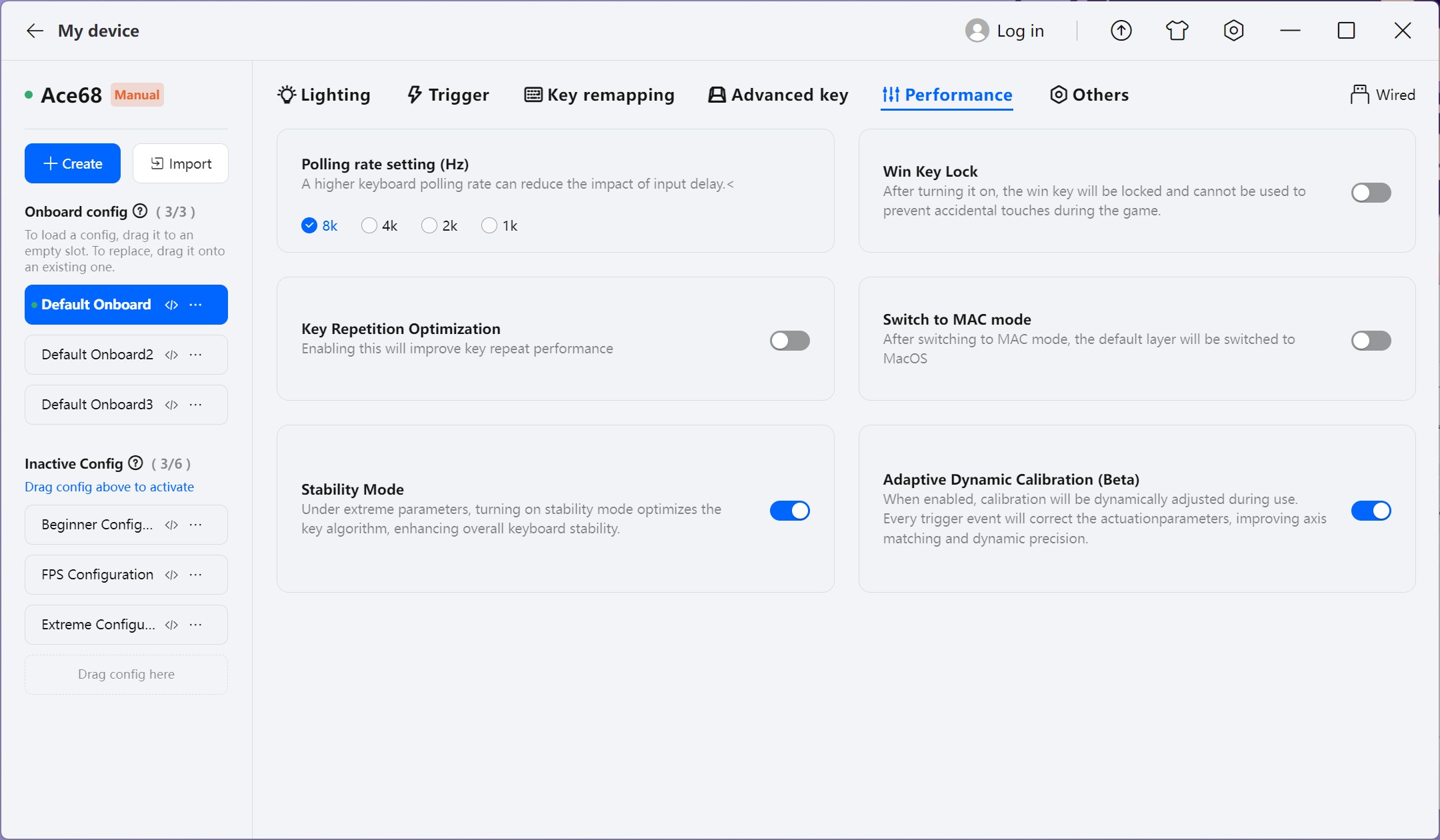Click the Create button

pos(73,163)
